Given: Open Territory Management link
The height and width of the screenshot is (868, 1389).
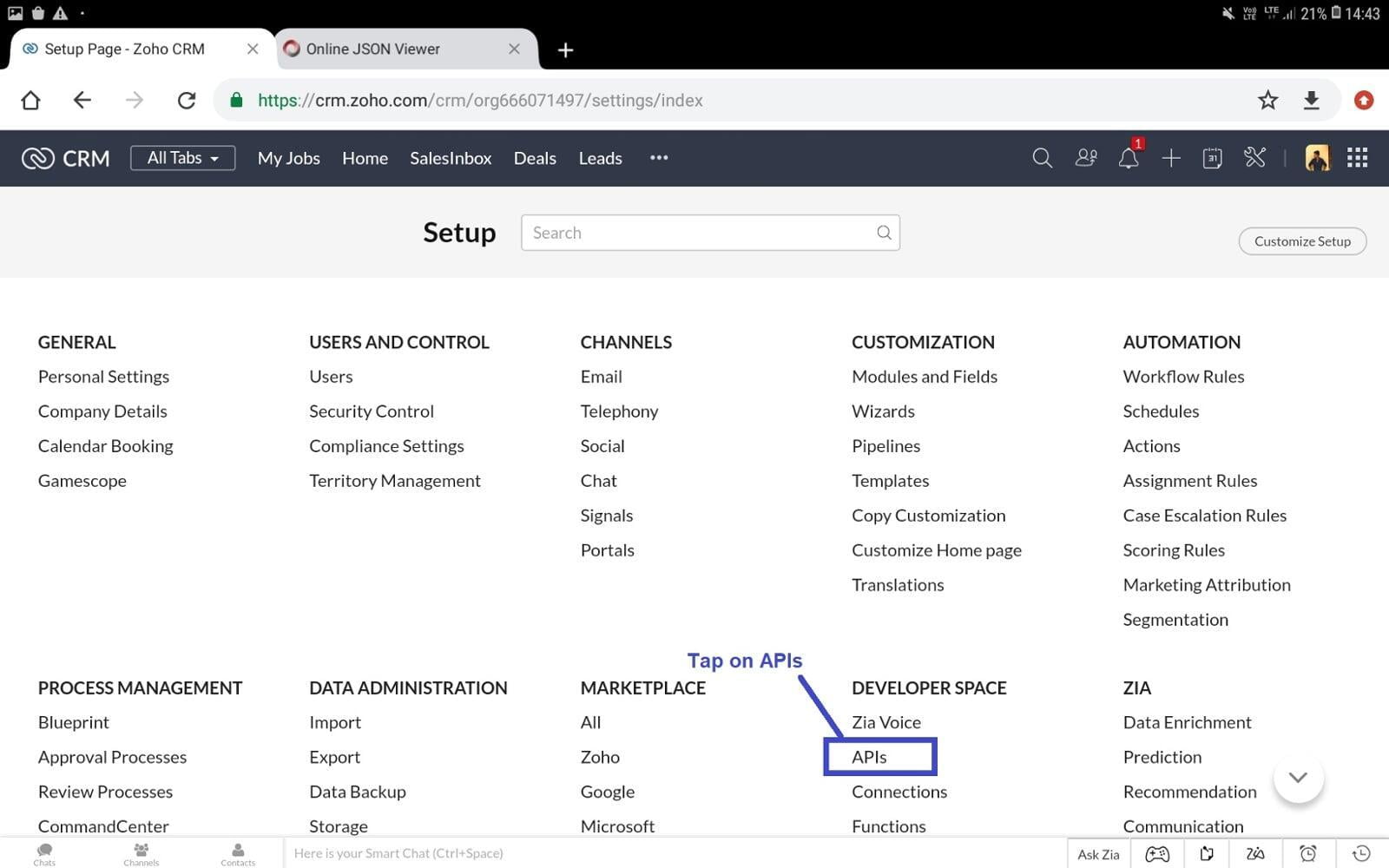Looking at the screenshot, I should (395, 481).
